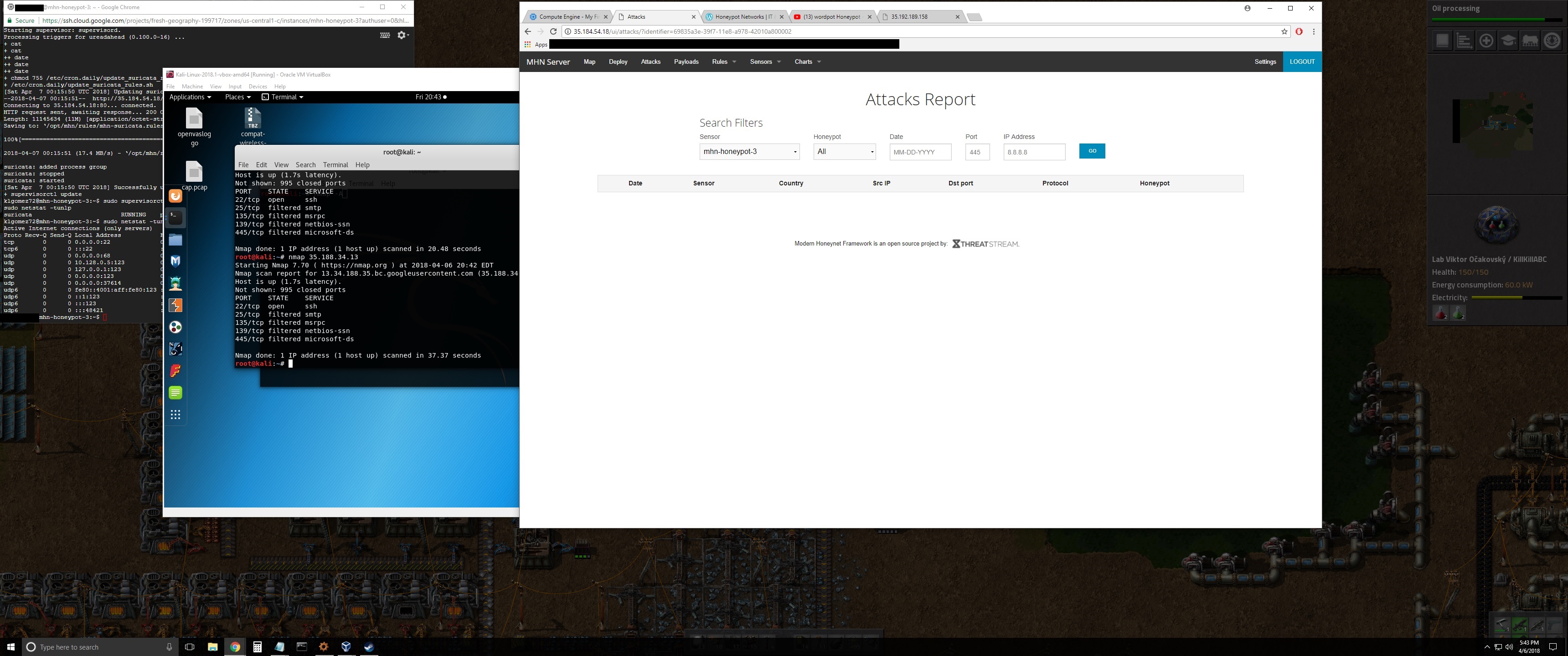Open the Payloads page in MHN navbar
This screenshot has width=1568, height=656.
point(686,61)
